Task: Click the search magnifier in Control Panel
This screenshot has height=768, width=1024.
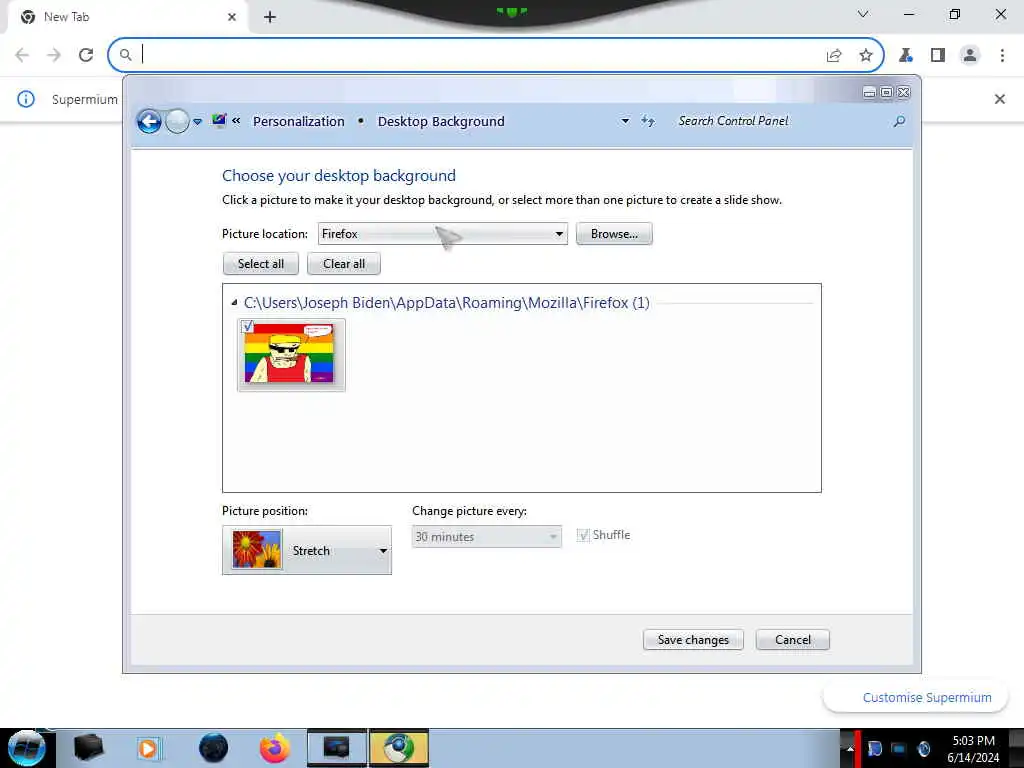Action: 899,121
